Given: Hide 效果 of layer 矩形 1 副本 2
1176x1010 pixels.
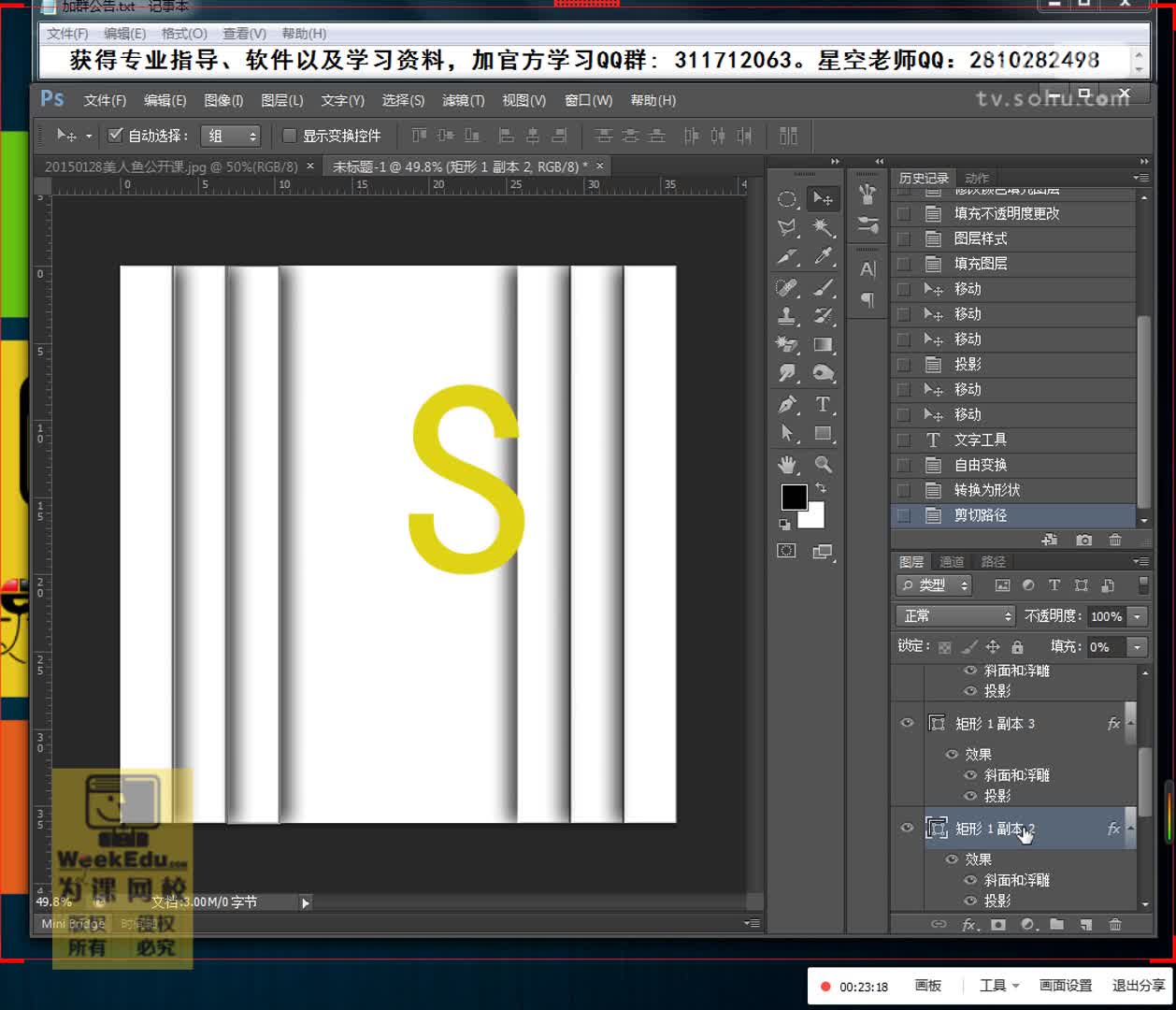Looking at the screenshot, I should [x=952, y=858].
